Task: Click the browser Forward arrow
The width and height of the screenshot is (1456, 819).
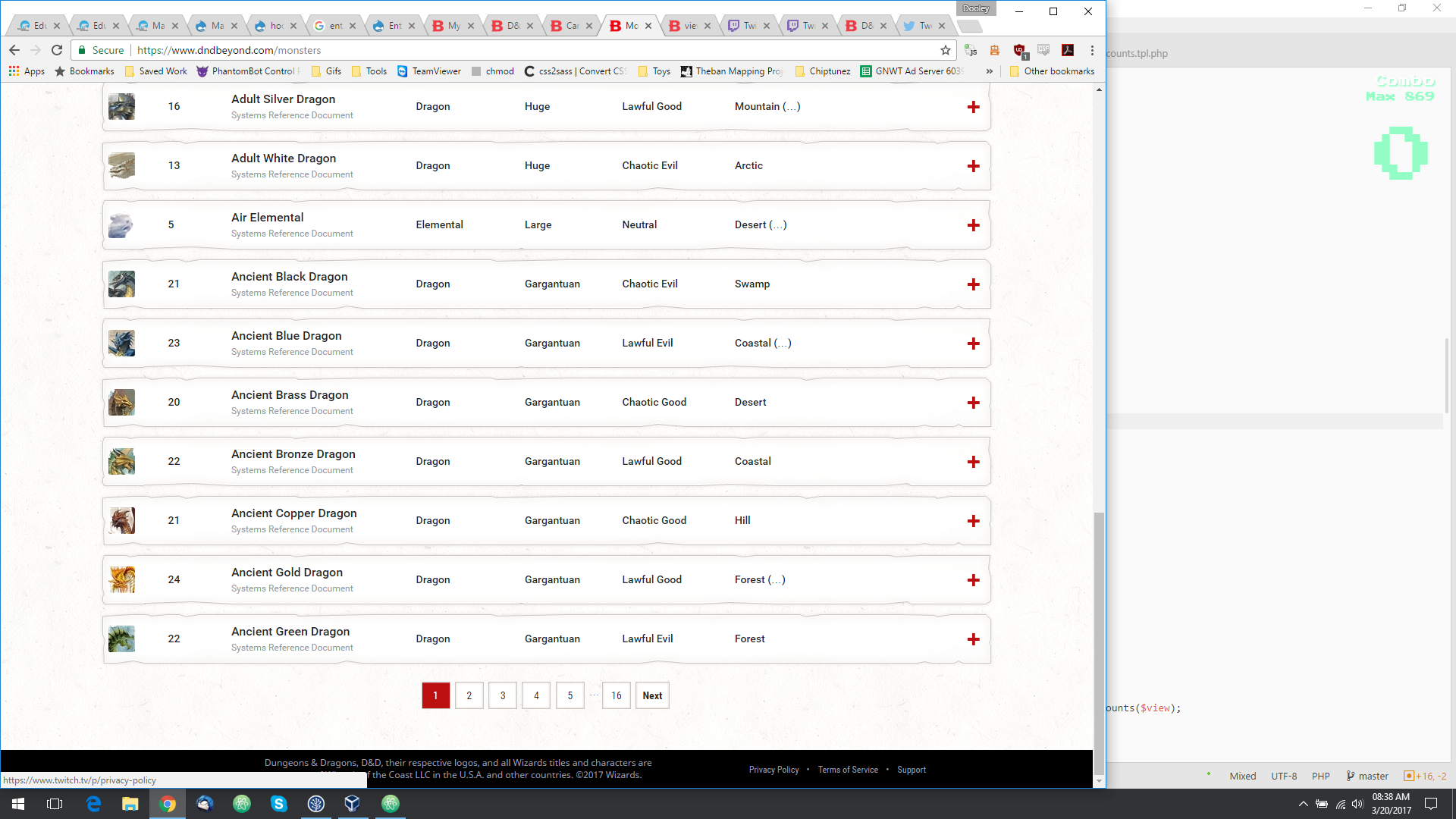Action: [35, 50]
